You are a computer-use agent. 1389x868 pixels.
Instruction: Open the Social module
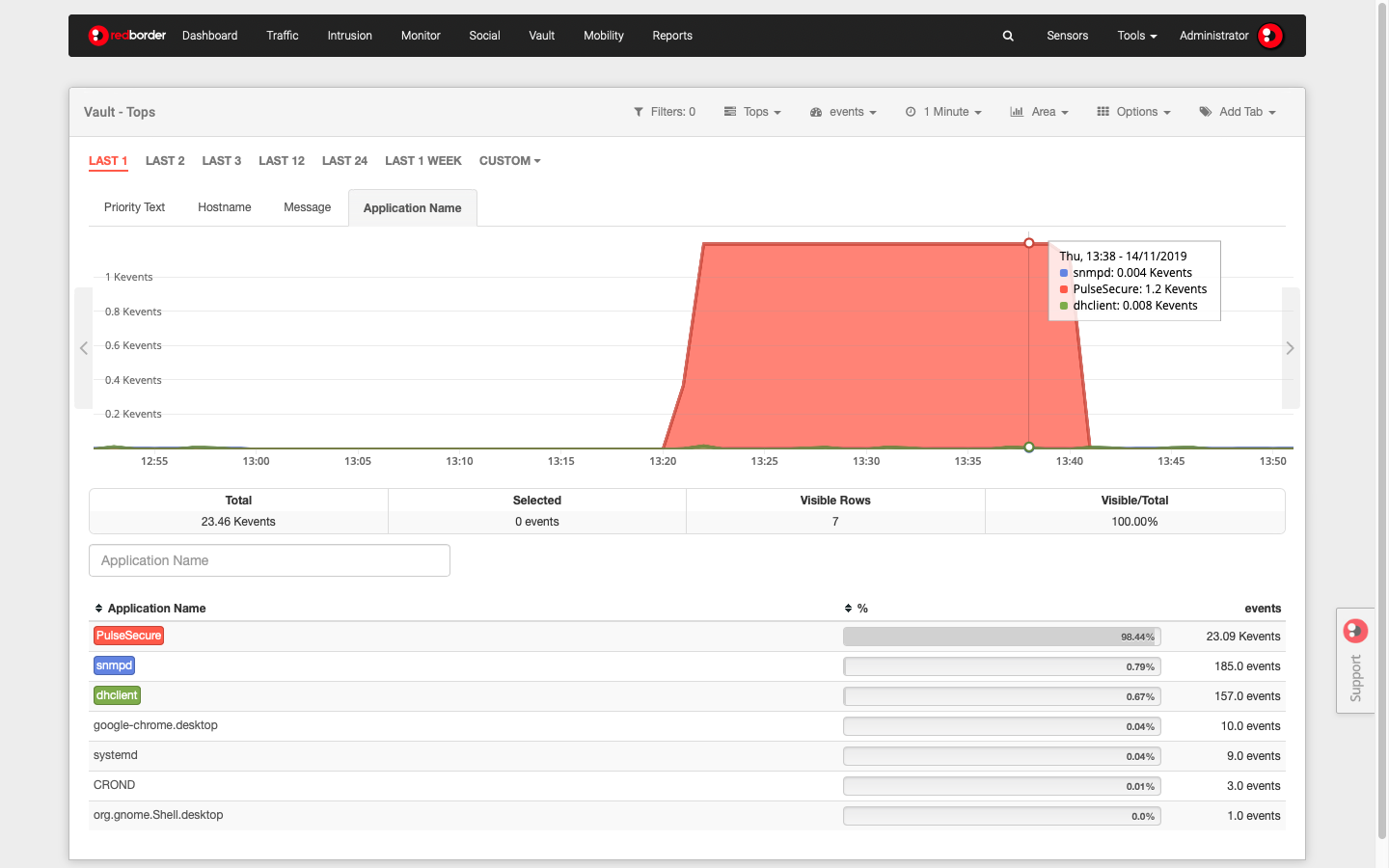(x=484, y=36)
